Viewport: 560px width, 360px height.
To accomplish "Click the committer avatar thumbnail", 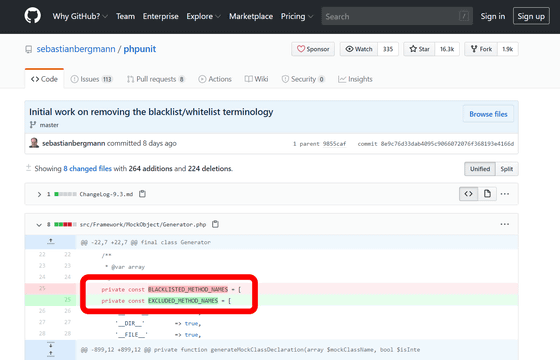I will 34,143.
